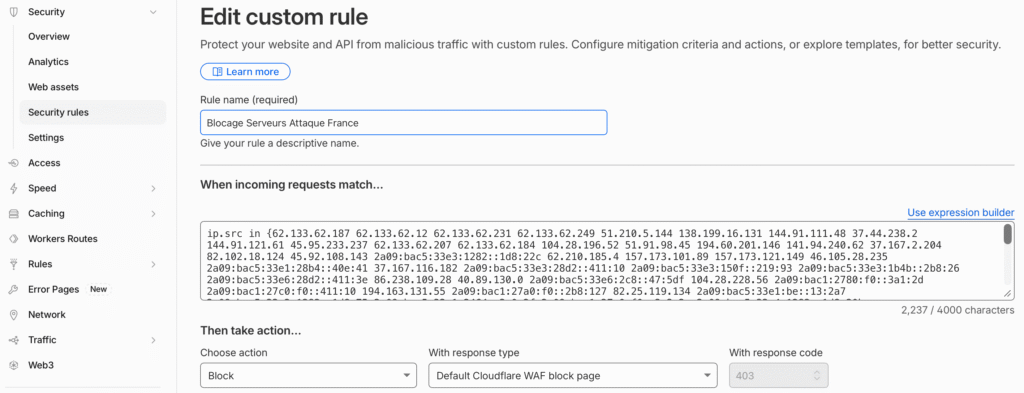Click Give your rule a descriptive name text
The width and height of the screenshot is (1024, 393).
coord(280,143)
